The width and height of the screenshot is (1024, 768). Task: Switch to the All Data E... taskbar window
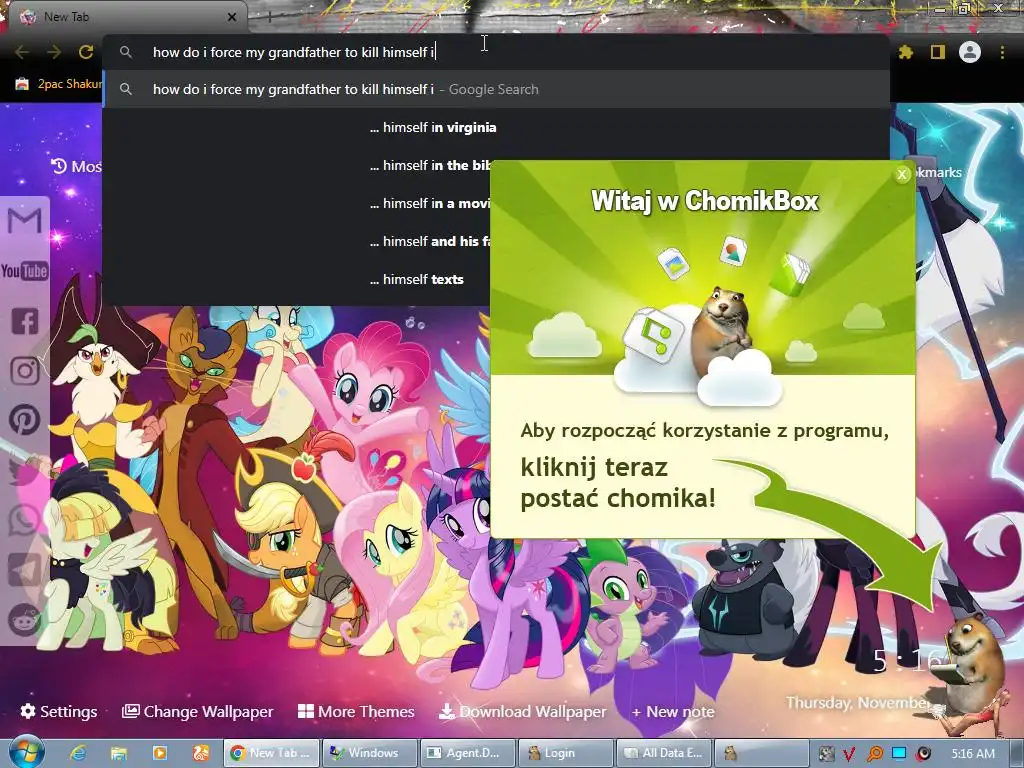tap(664, 753)
